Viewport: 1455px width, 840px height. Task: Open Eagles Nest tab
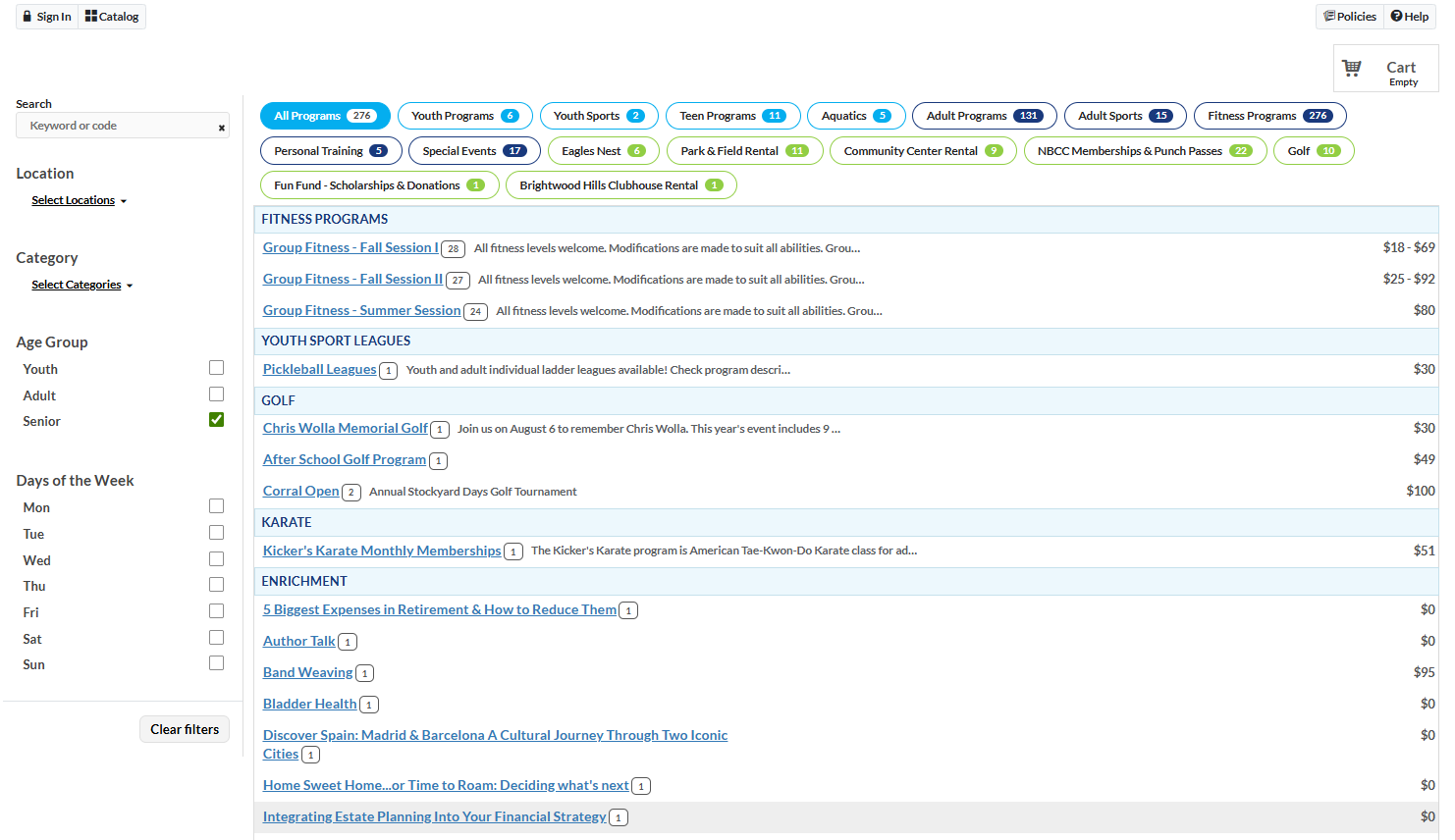tap(604, 151)
